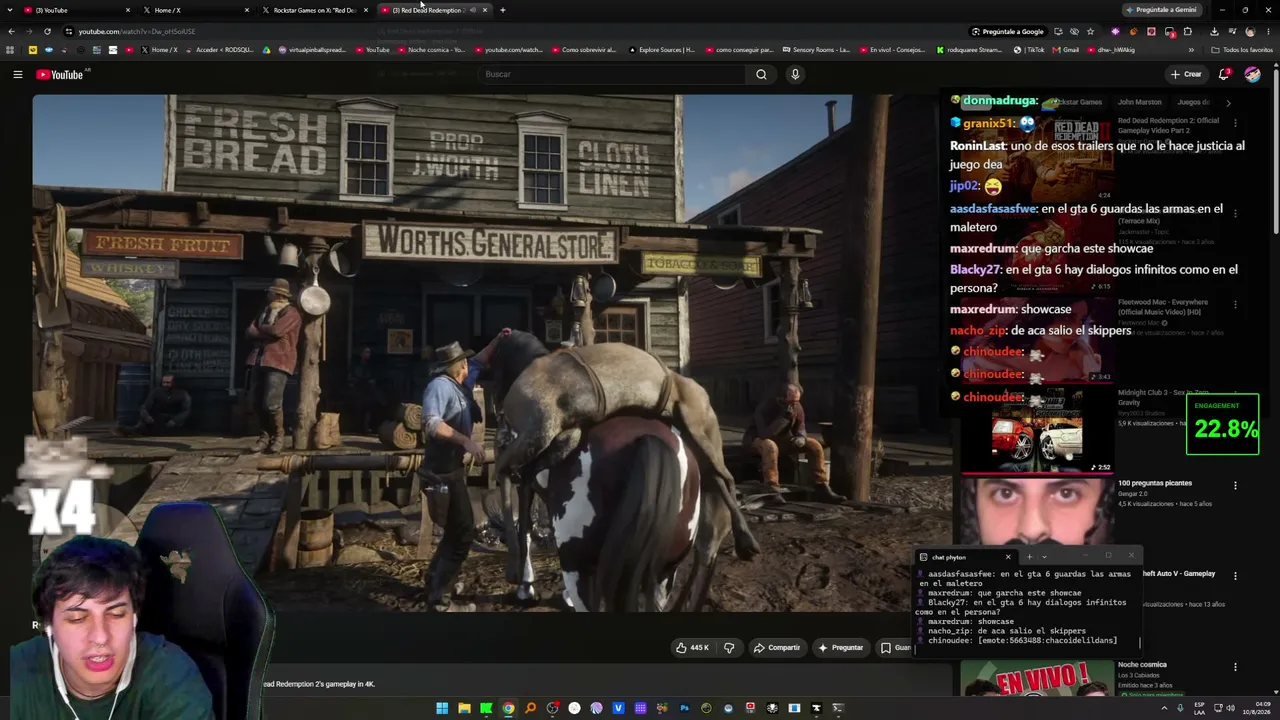This screenshot has height=720, width=1280.
Task: Open File Explorer from the taskbar
Action: (464, 708)
